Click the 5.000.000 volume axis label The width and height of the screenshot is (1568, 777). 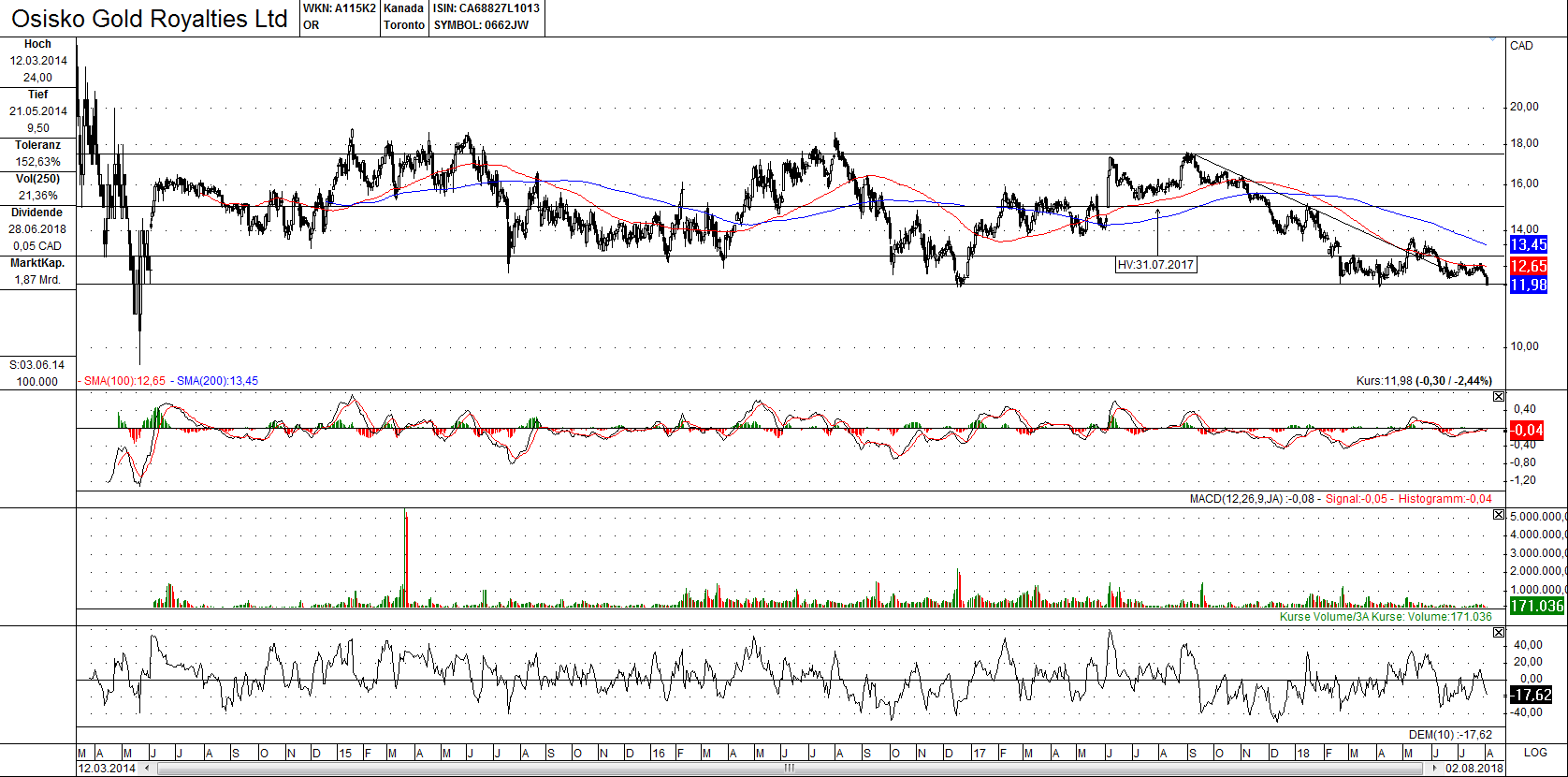click(1538, 517)
